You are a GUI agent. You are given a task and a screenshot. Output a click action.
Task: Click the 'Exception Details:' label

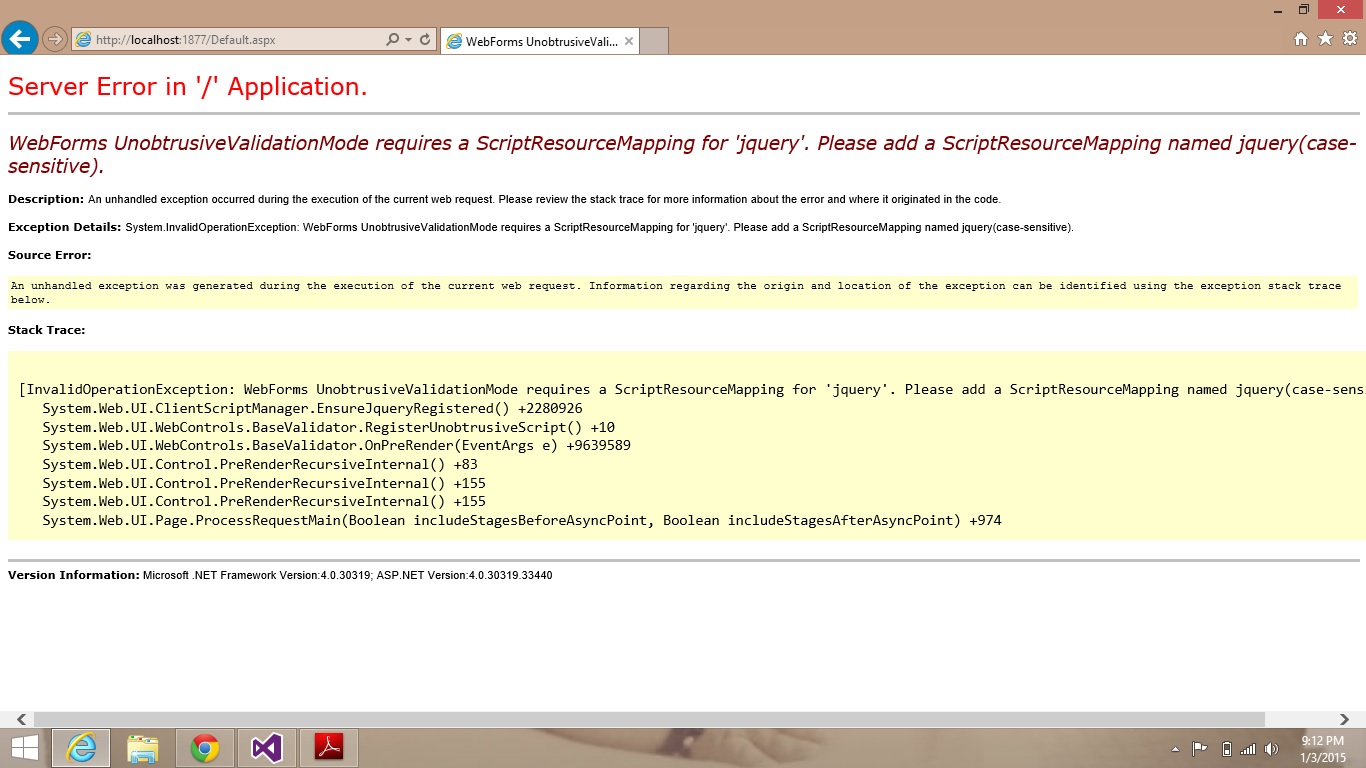coord(65,227)
